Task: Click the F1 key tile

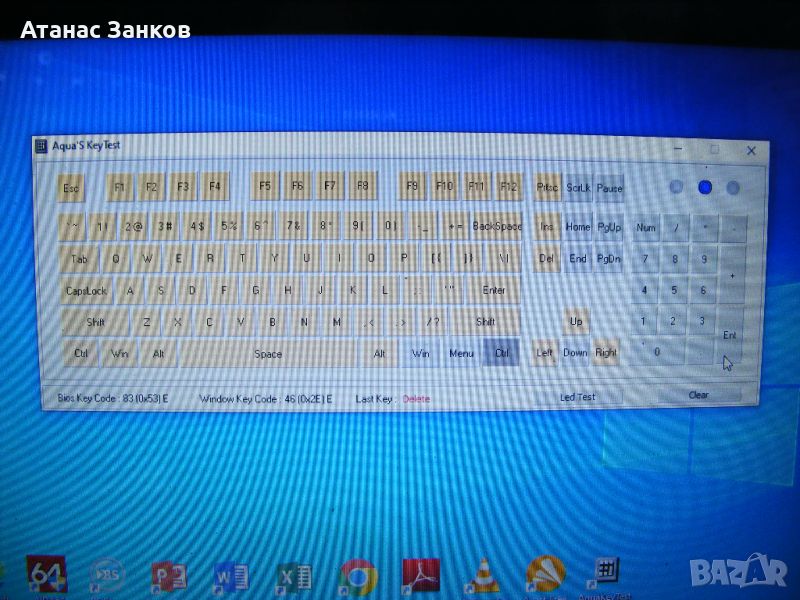Action: point(119,187)
